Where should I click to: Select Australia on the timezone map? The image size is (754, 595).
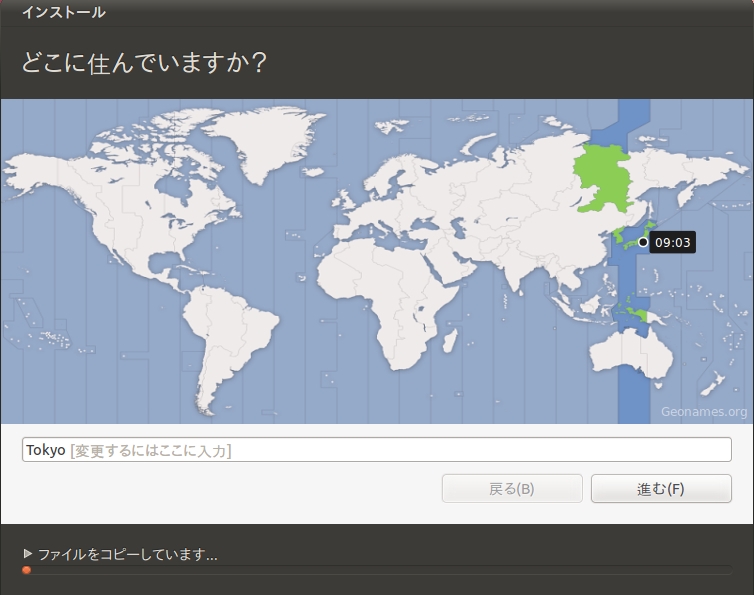[x=631, y=355]
